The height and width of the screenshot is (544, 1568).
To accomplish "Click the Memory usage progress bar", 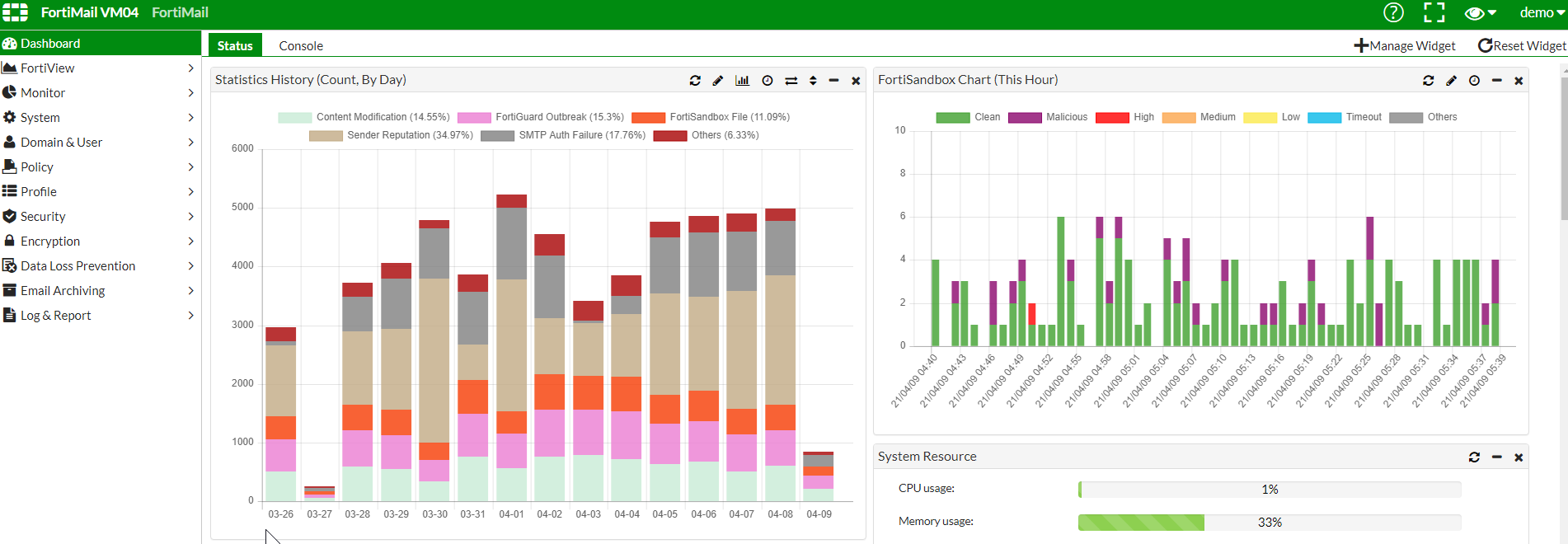I will pyautogui.click(x=1269, y=523).
